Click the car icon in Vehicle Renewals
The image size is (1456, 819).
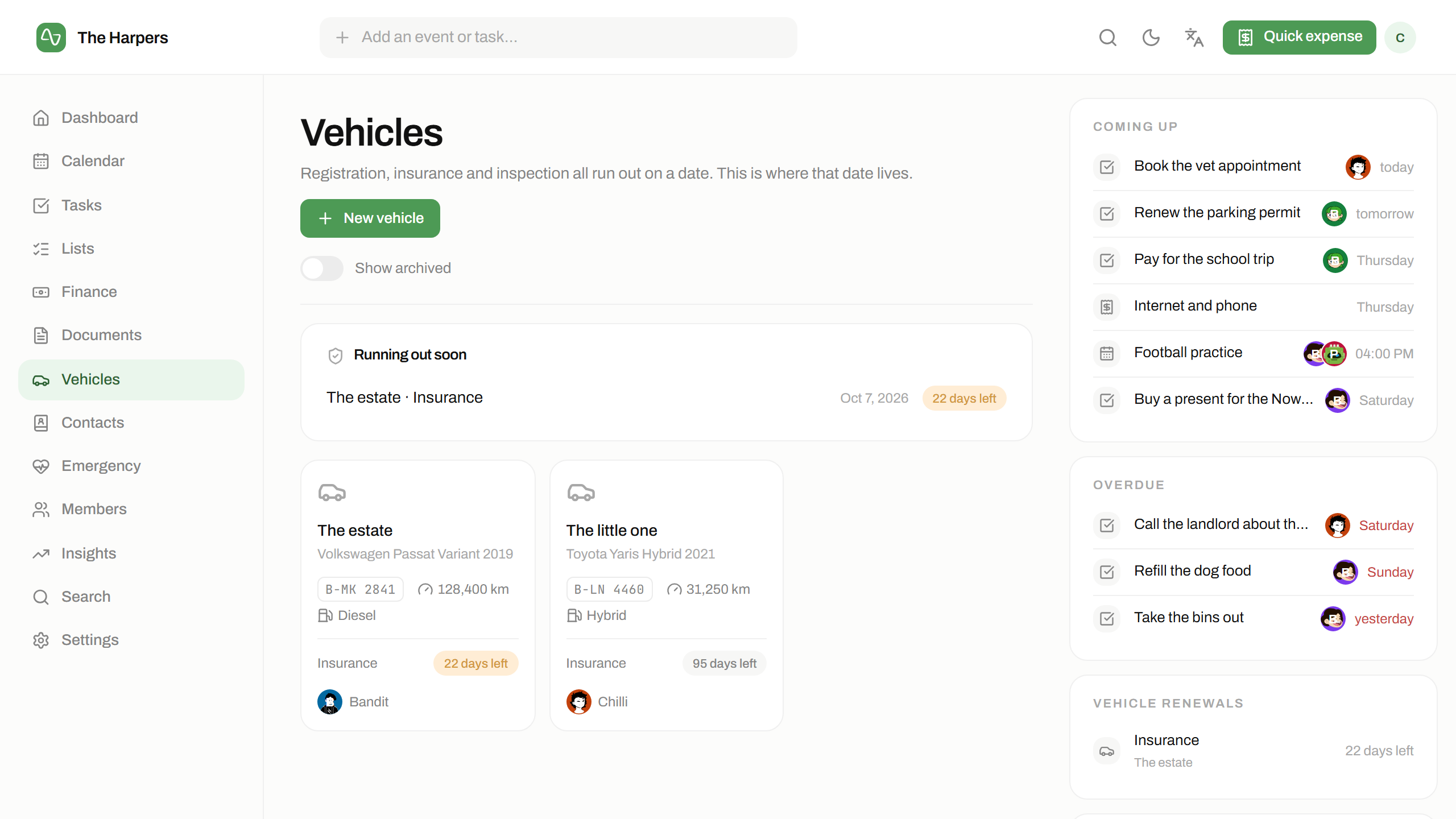[x=1107, y=751]
